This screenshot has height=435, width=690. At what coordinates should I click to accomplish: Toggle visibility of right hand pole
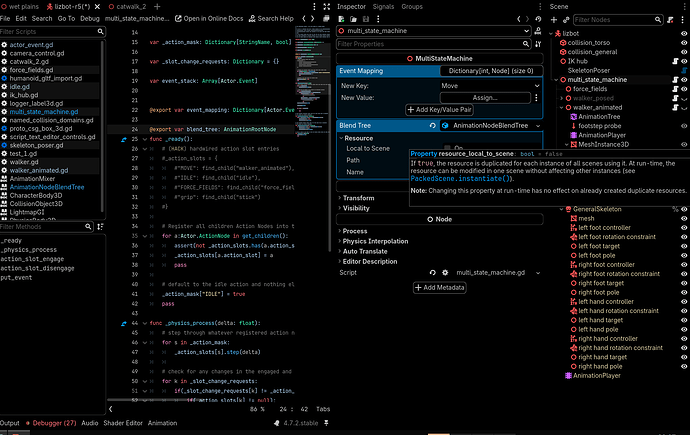coord(684,366)
